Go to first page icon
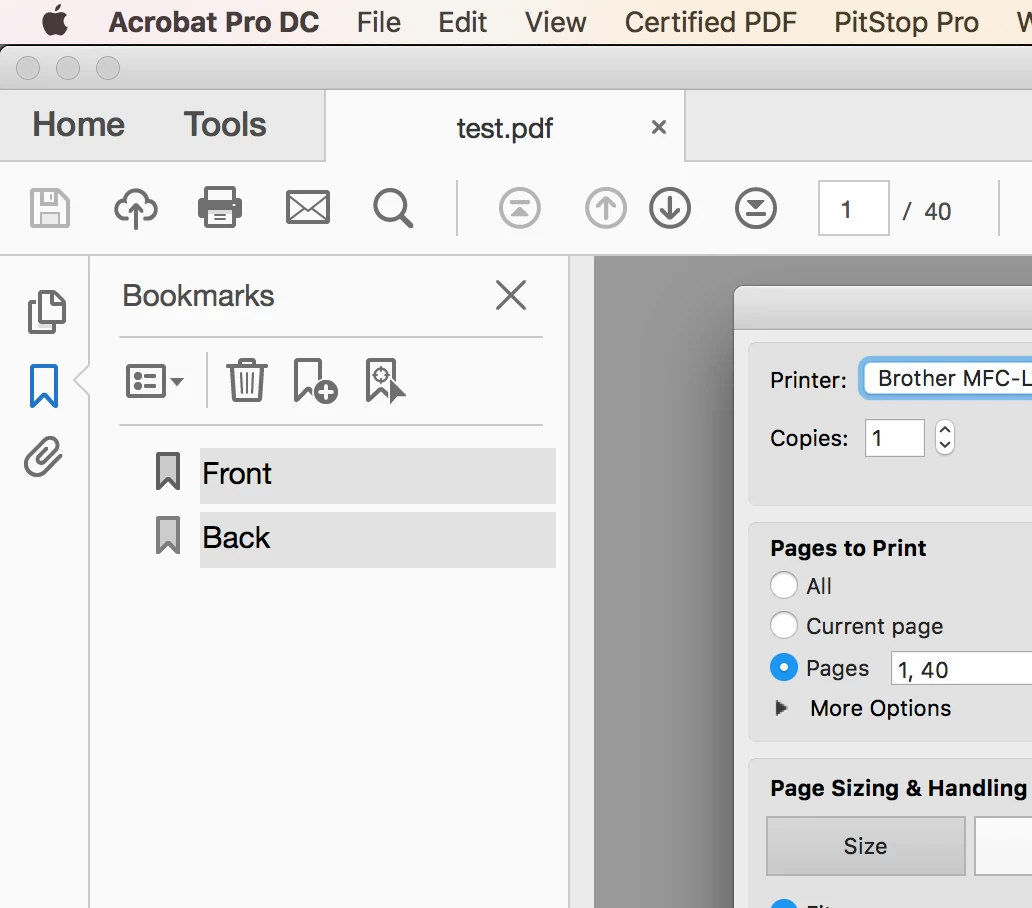The height and width of the screenshot is (908, 1032). click(x=519, y=209)
